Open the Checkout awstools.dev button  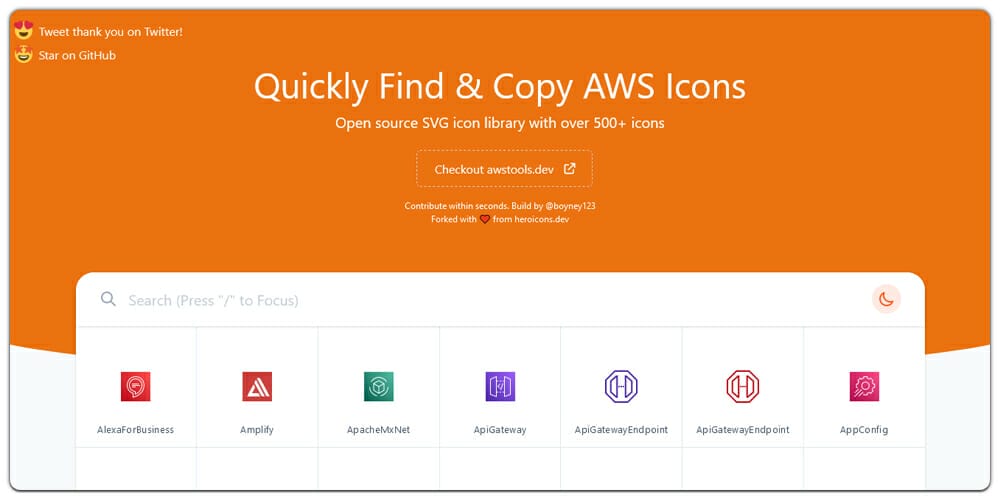[x=504, y=169]
